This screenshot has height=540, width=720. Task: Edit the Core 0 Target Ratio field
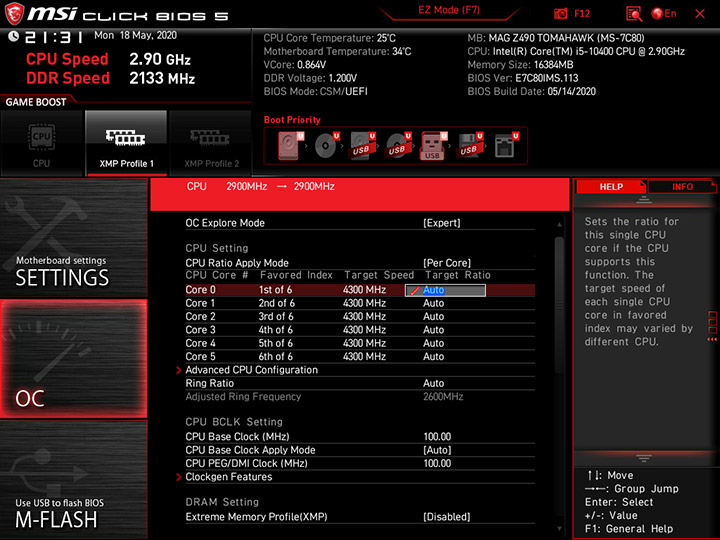point(445,290)
